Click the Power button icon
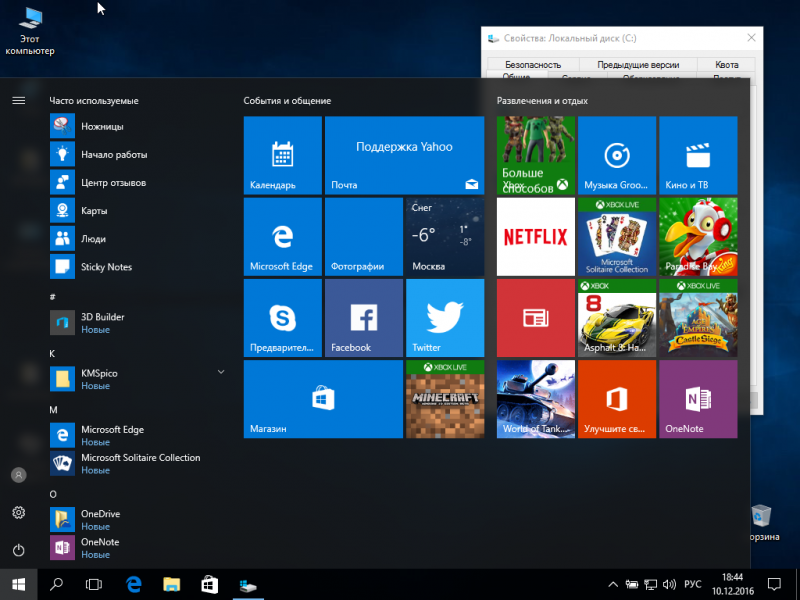800x600 pixels. click(x=19, y=550)
